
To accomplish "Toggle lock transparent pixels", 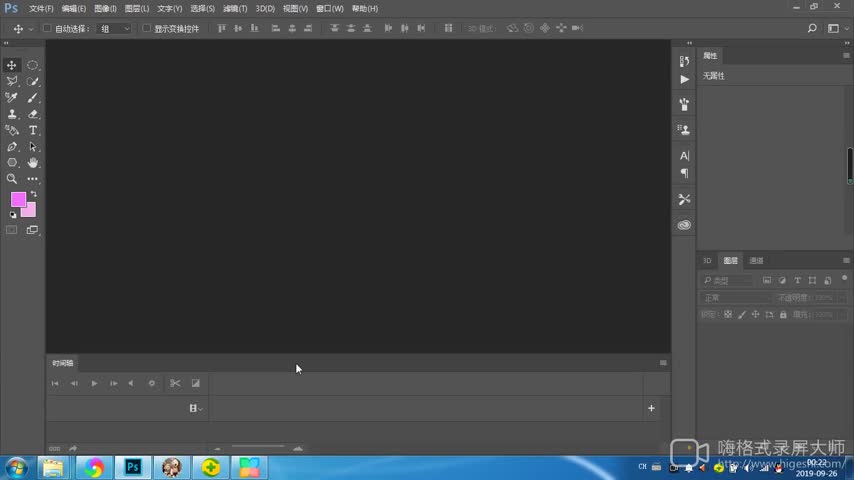I will 728,315.
